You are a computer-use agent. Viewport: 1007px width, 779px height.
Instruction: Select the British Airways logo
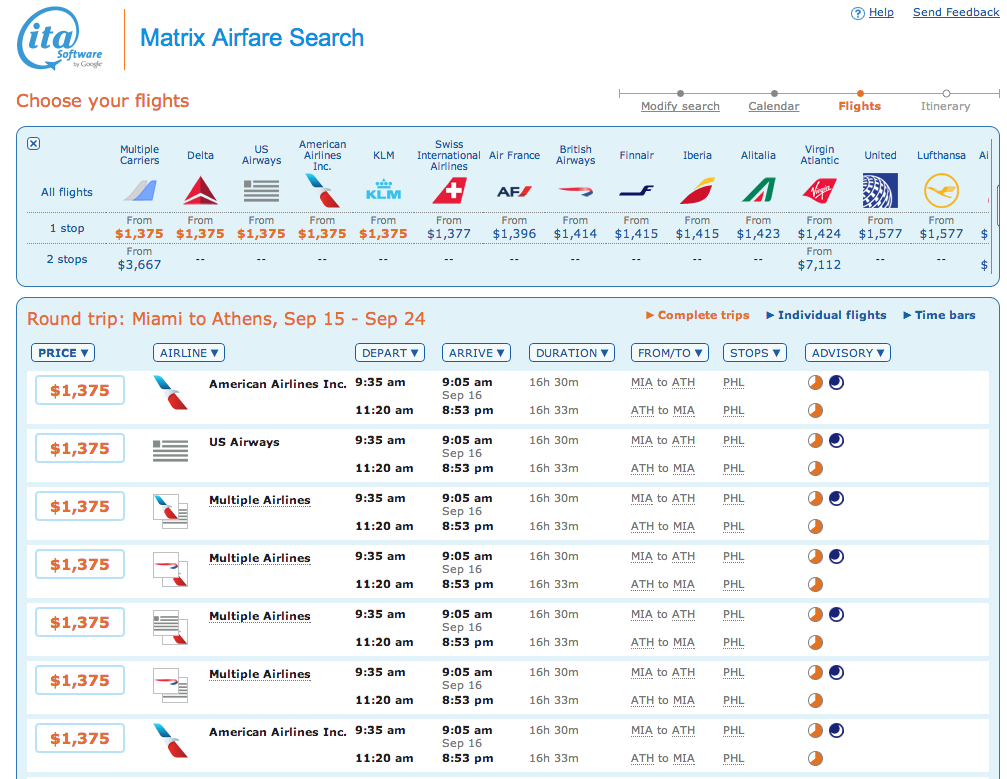tap(575, 191)
